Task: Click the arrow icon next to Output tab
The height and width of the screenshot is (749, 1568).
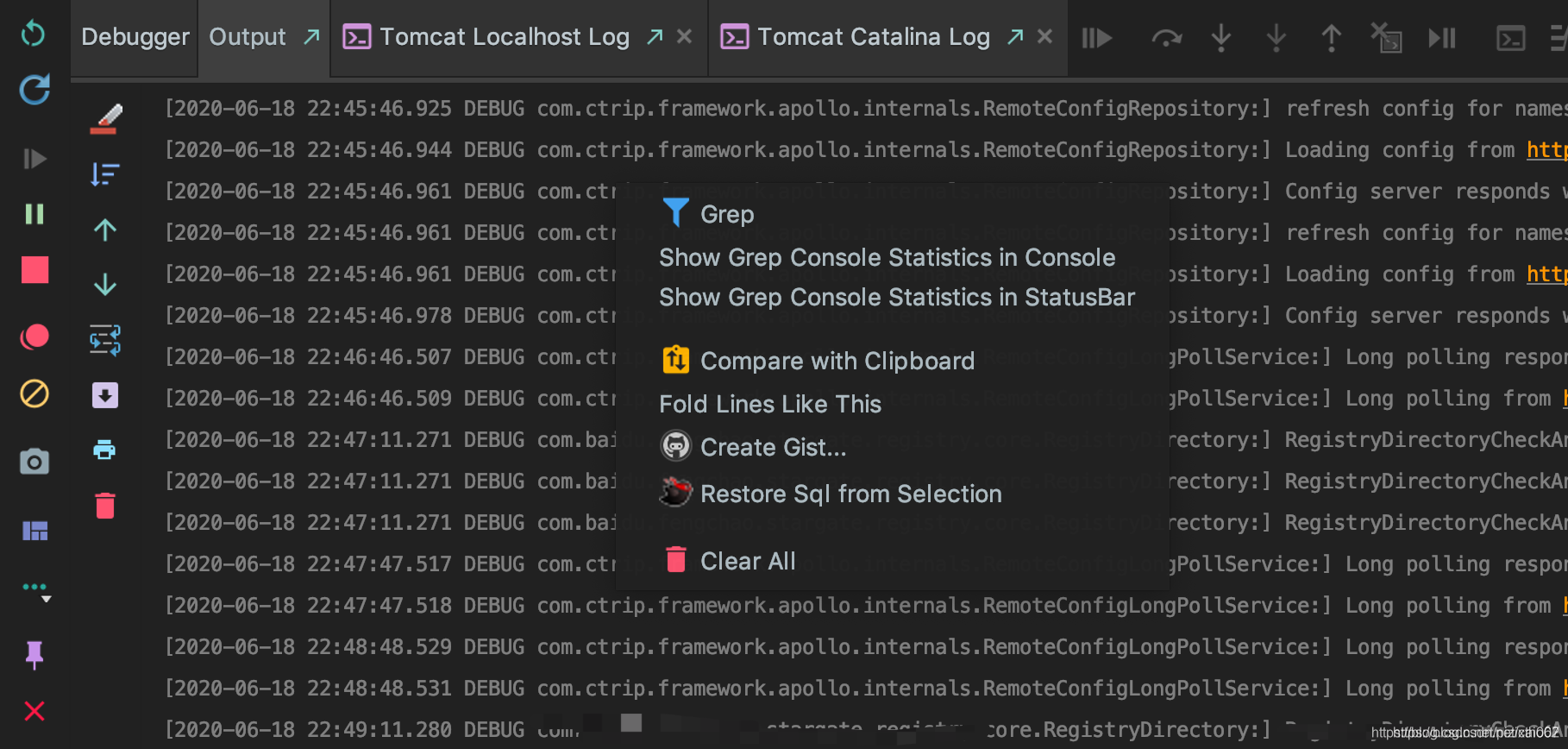Action: [311, 36]
